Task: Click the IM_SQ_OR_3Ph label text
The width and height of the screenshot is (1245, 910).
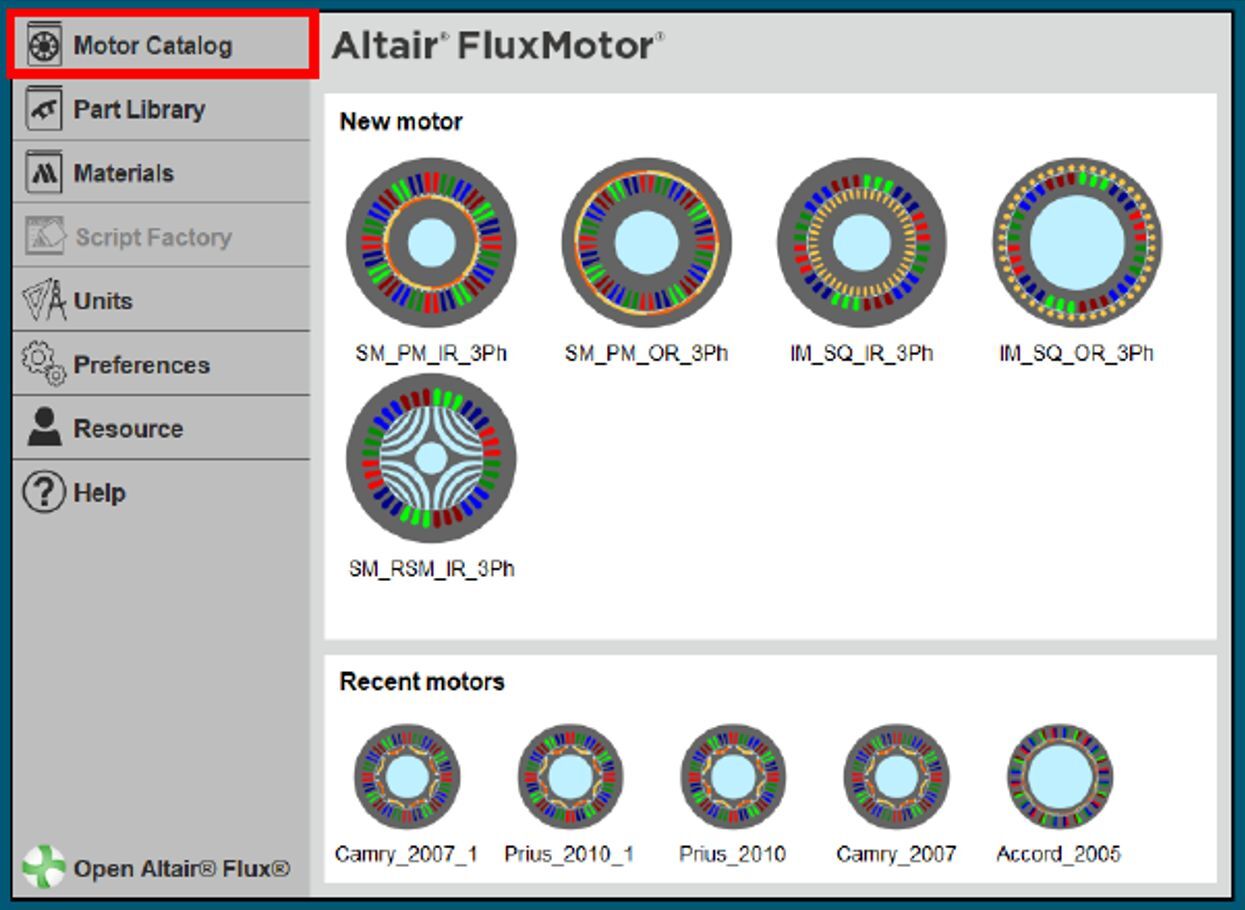Action: coord(1077,353)
